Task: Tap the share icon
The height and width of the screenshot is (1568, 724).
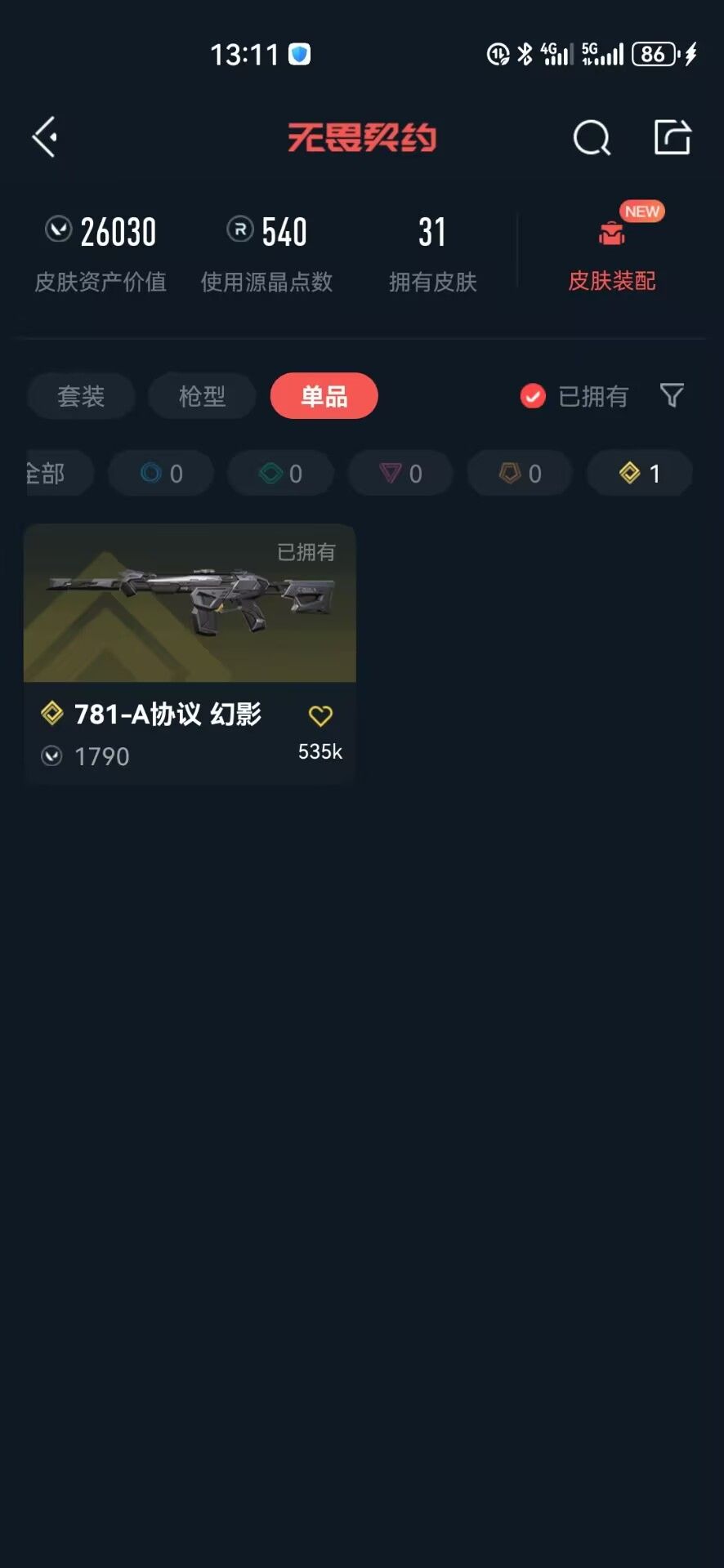Action: (673, 136)
